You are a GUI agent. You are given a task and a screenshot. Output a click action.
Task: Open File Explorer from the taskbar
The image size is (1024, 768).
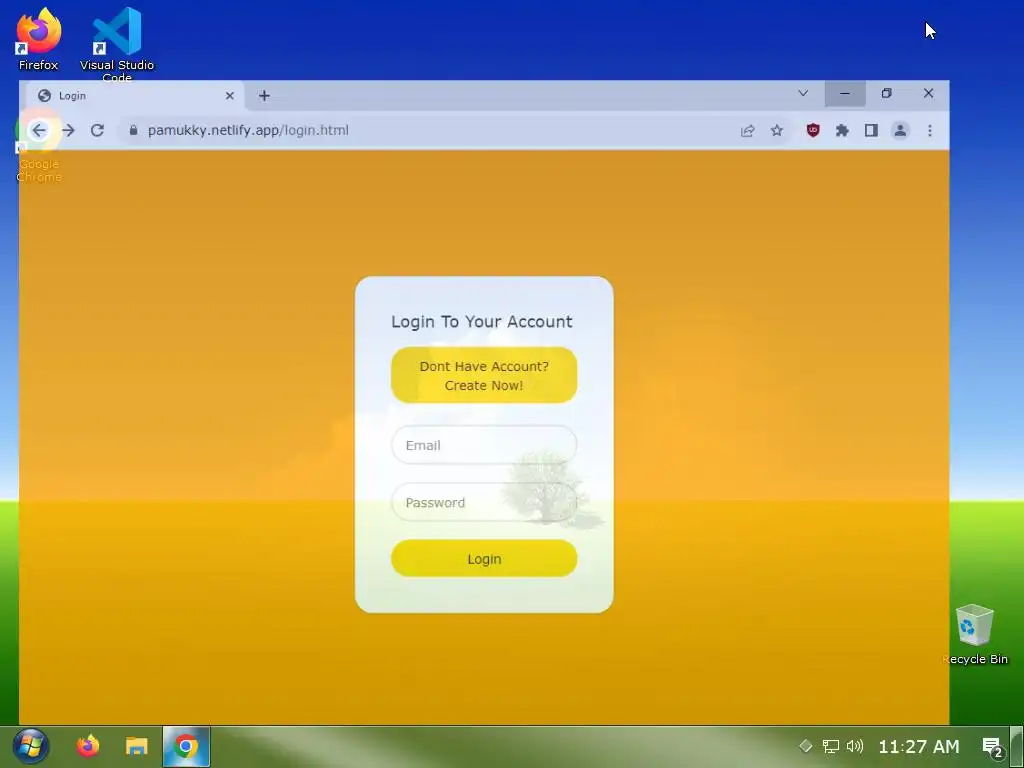point(136,746)
